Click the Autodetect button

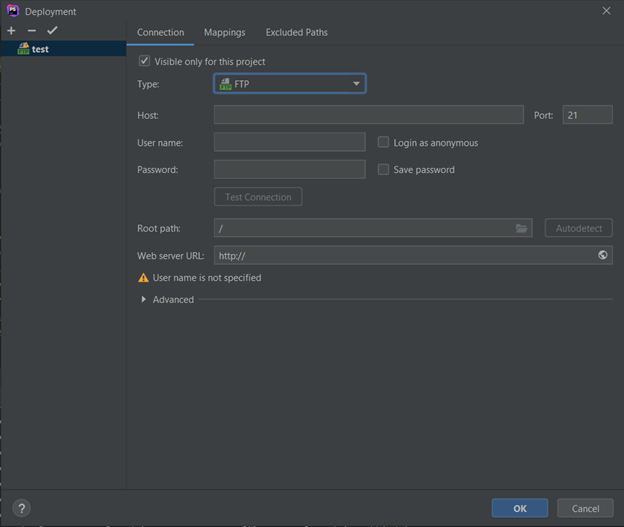click(579, 228)
